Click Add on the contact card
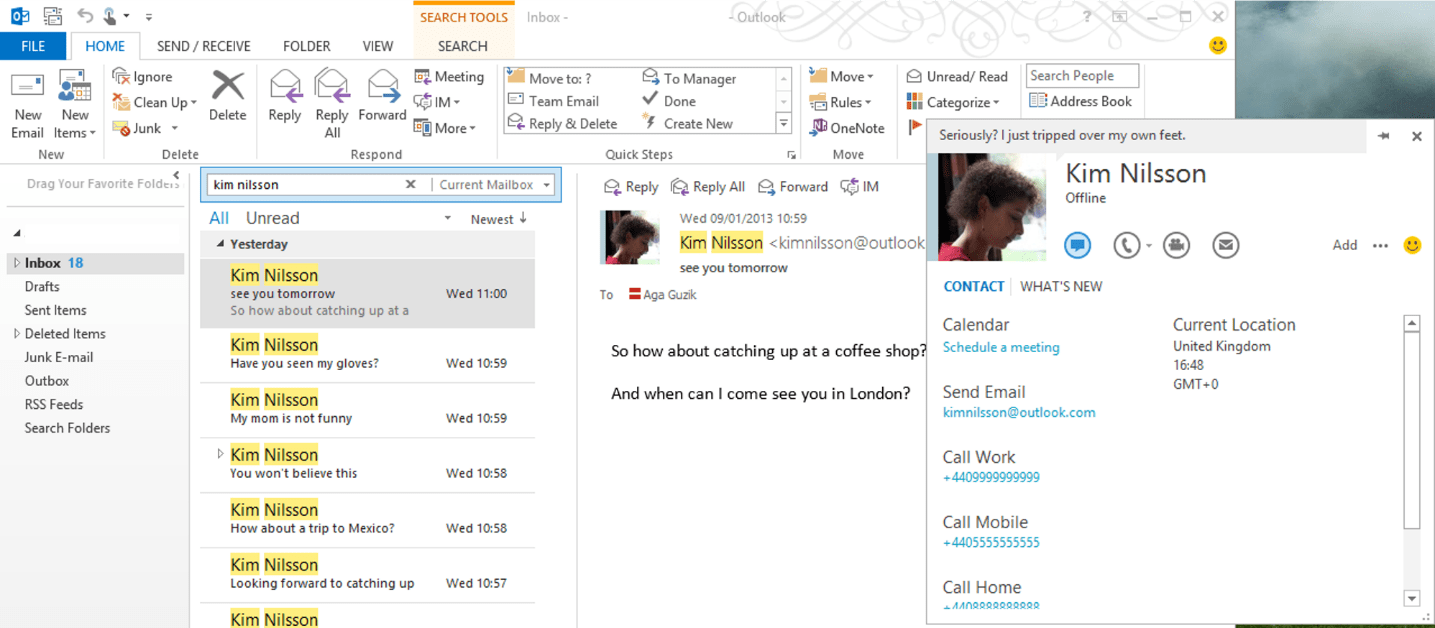Screen dimensions: 1435x628 point(1344,245)
